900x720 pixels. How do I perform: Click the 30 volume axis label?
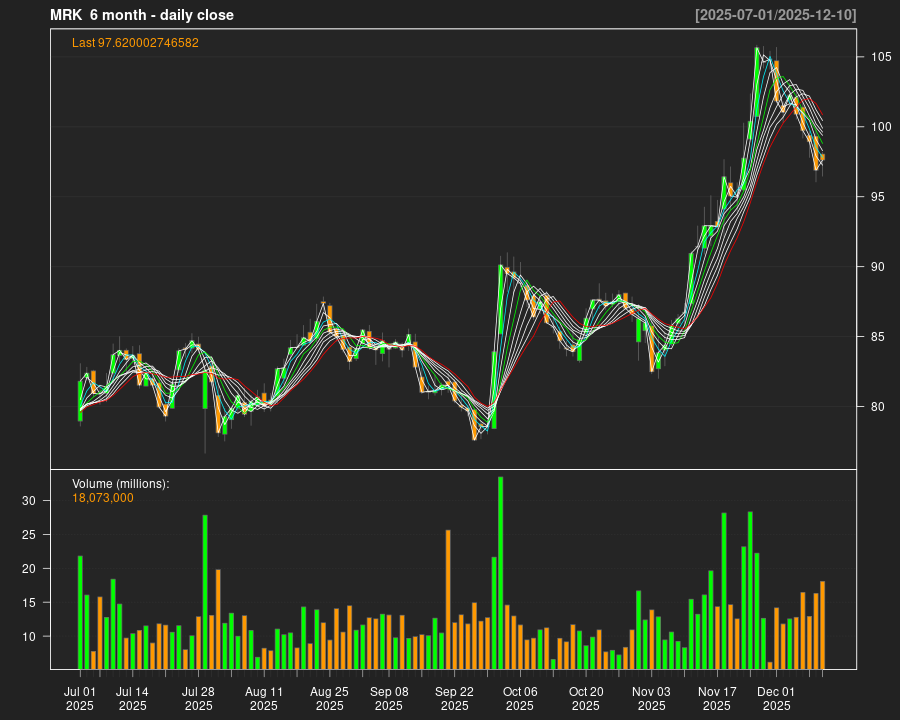[x=29, y=501]
